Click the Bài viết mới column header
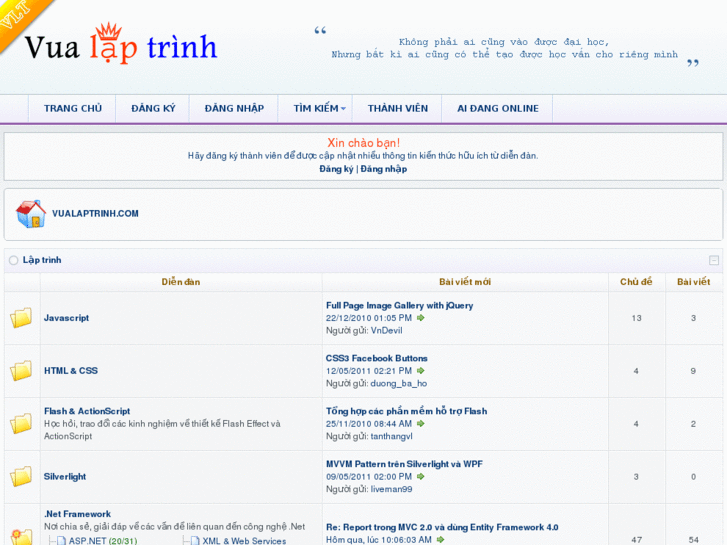 tap(465, 282)
